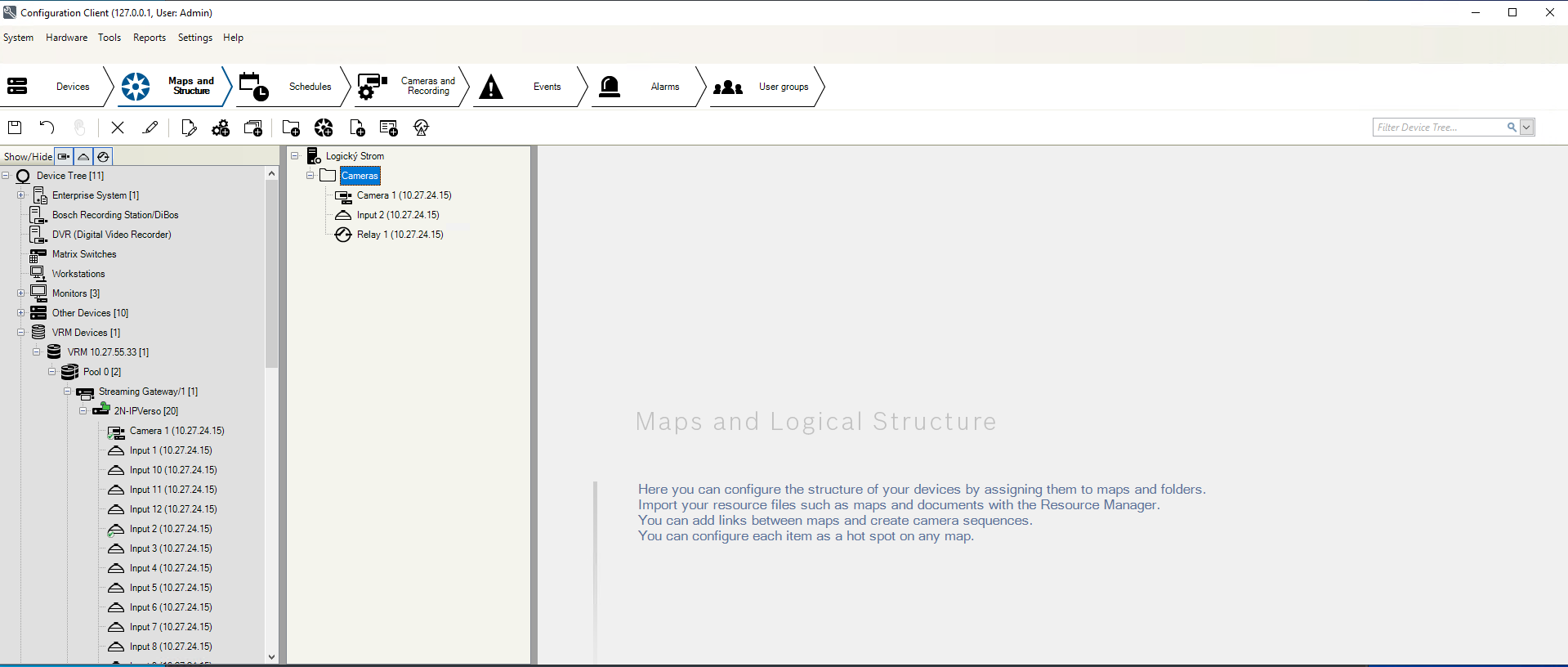Click the device tree vertical scrollbar thumb
Viewport: 1568px width, 667px height.
coord(272,274)
